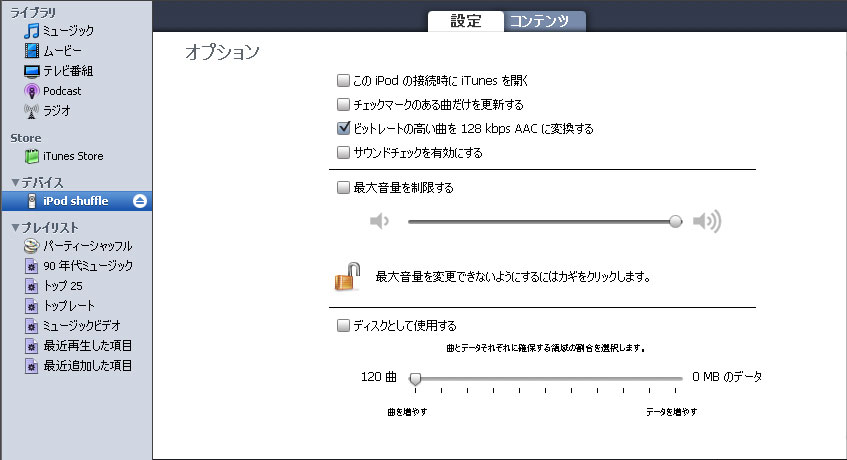Viewport: 847px width, 460px height.
Task: Enable チェックマークのある曲だけを更新する checkbox
Action: point(343,104)
